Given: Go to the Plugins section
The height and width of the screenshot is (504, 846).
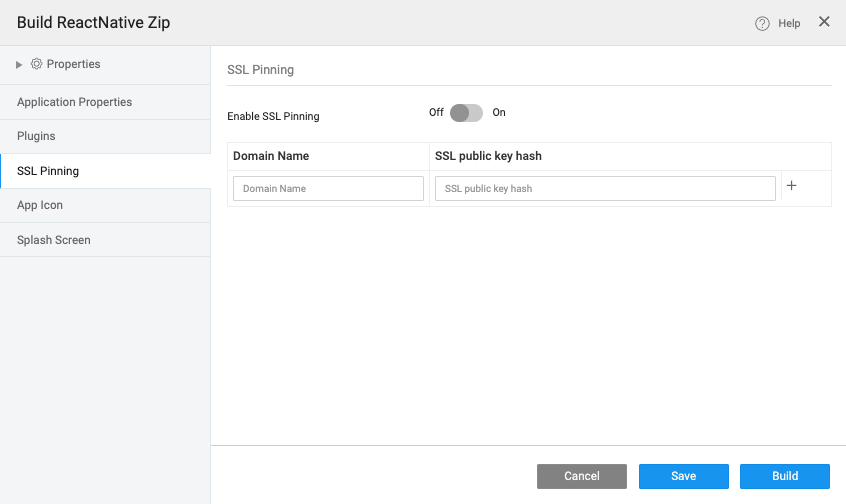Looking at the screenshot, I should click(36, 136).
